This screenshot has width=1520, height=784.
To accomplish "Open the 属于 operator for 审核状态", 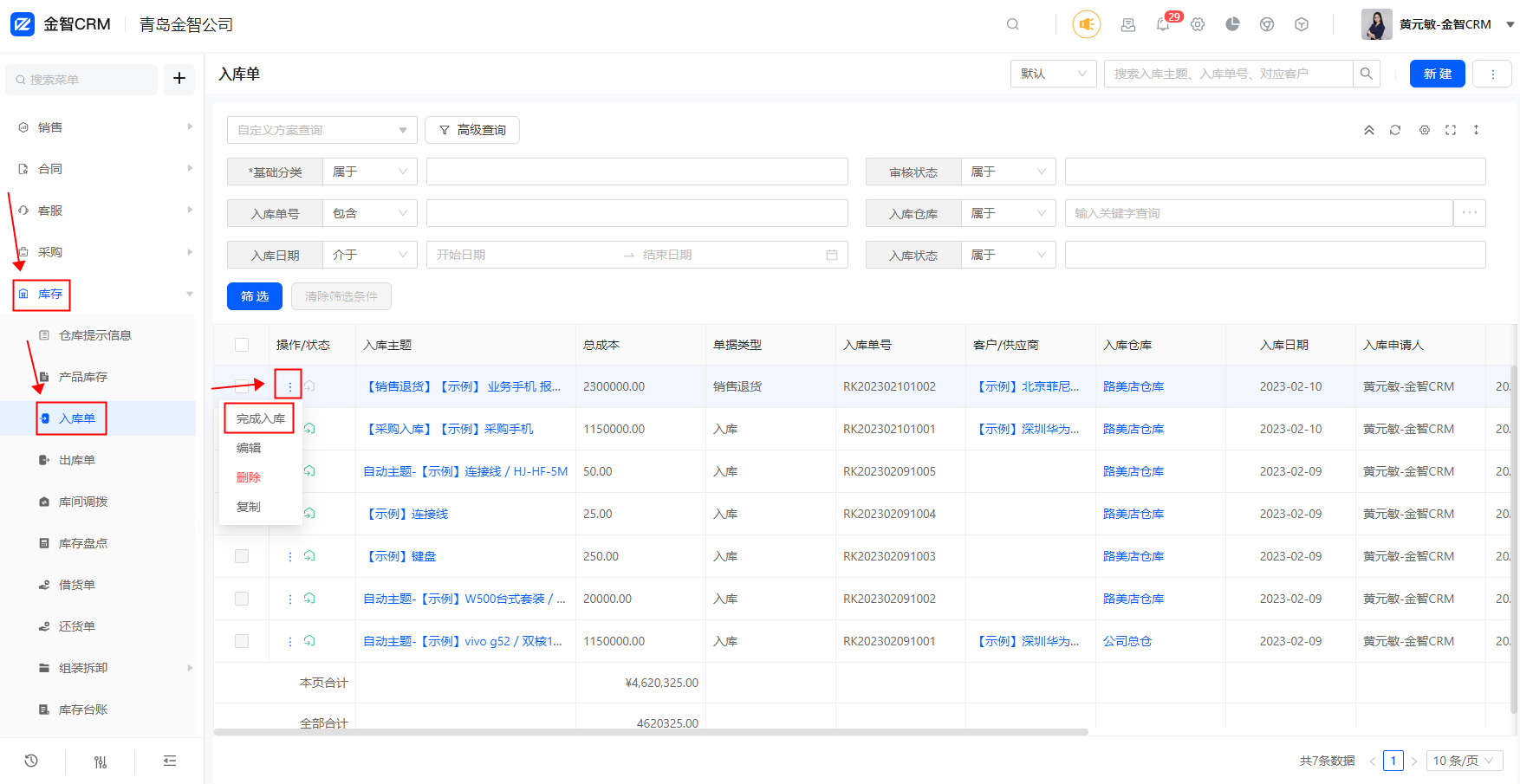I will (x=1009, y=172).
